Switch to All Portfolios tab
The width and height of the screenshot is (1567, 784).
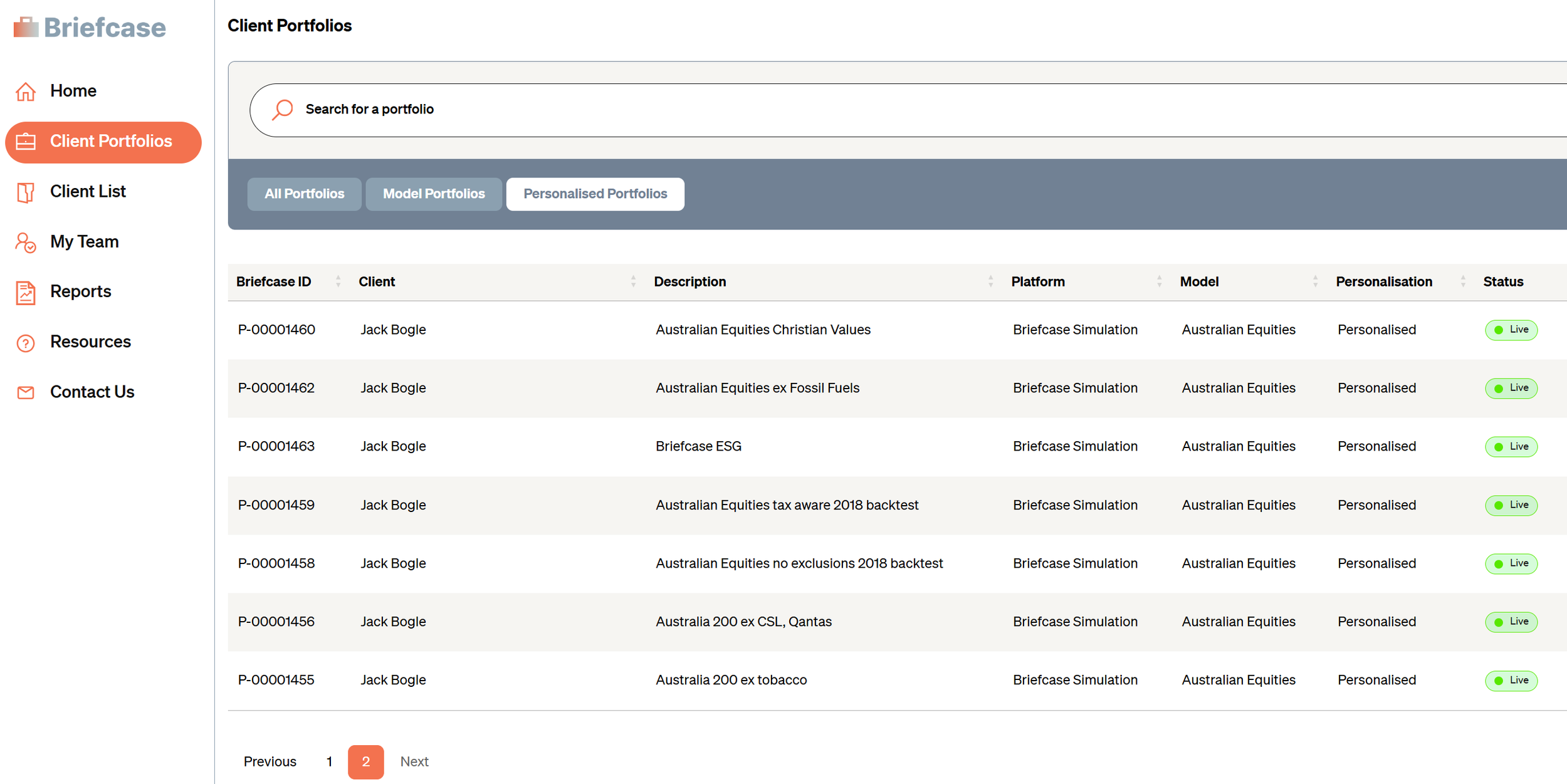(x=304, y=194)
